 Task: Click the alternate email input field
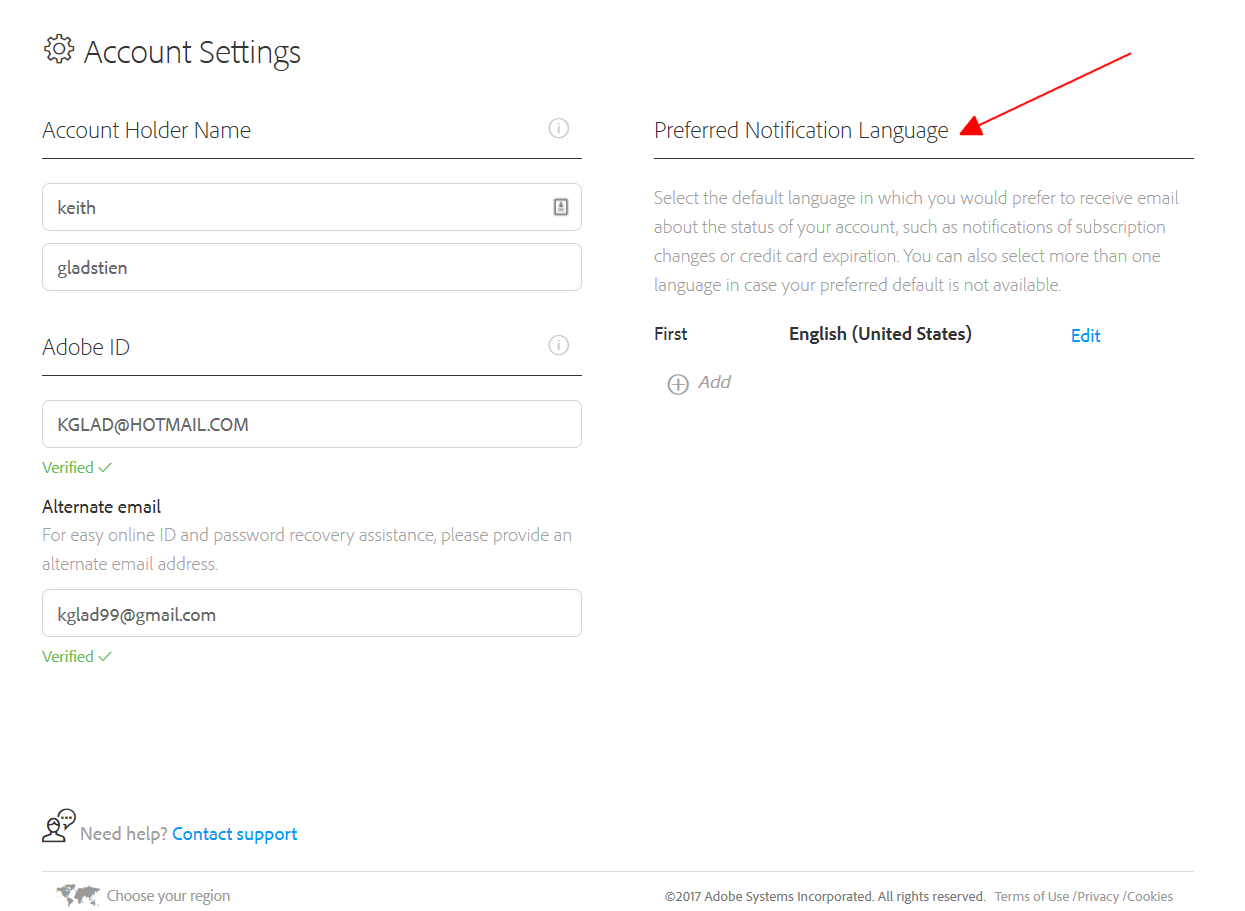tap(311, 613)
